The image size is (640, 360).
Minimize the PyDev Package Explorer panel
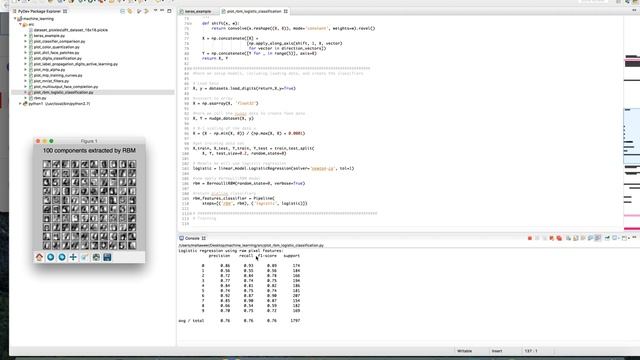[162, 11]
